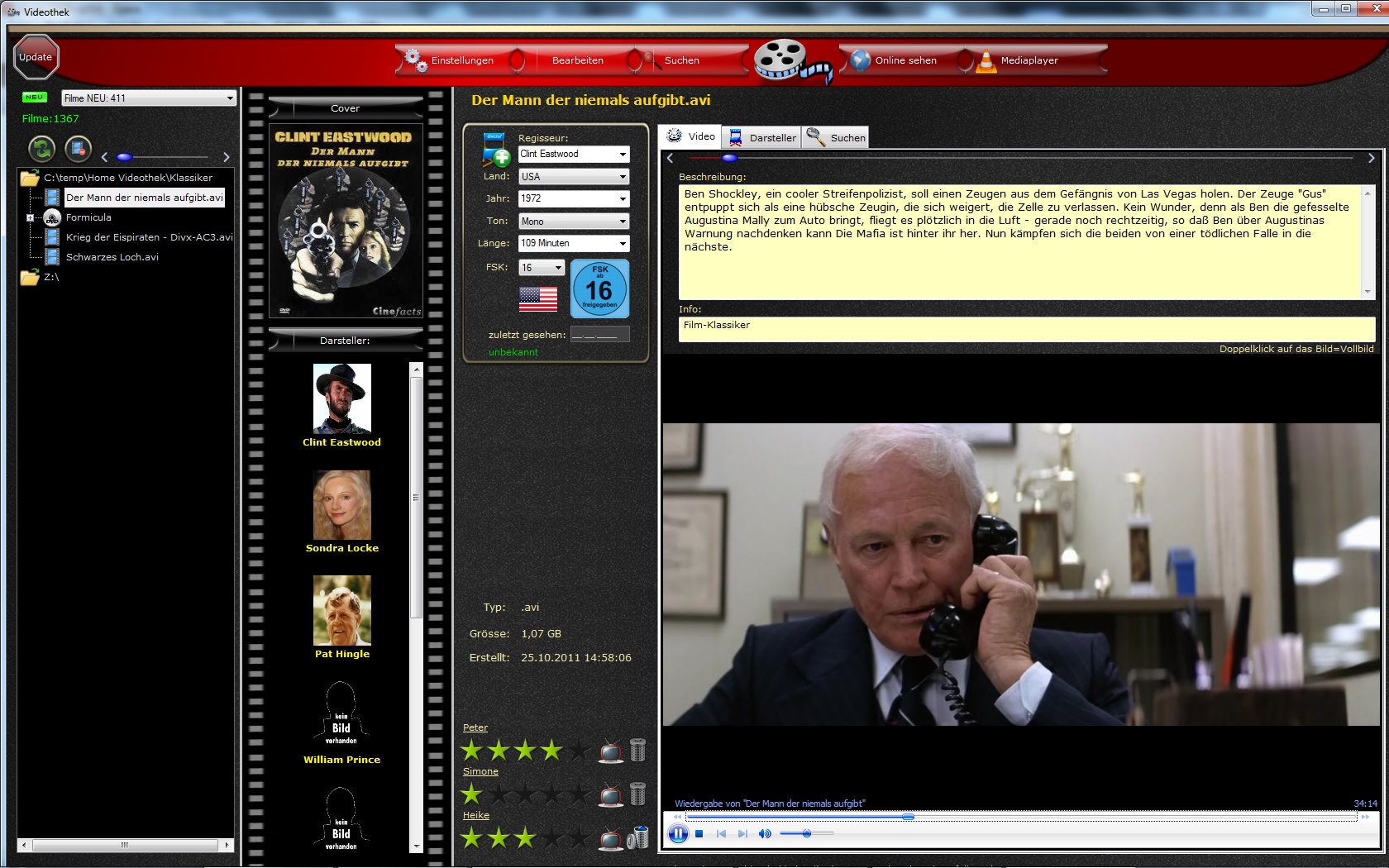The height and width of the screenshot is (868, 1389).
Task: Click the blue slider knob above the file tree
Action: (125, 157)
